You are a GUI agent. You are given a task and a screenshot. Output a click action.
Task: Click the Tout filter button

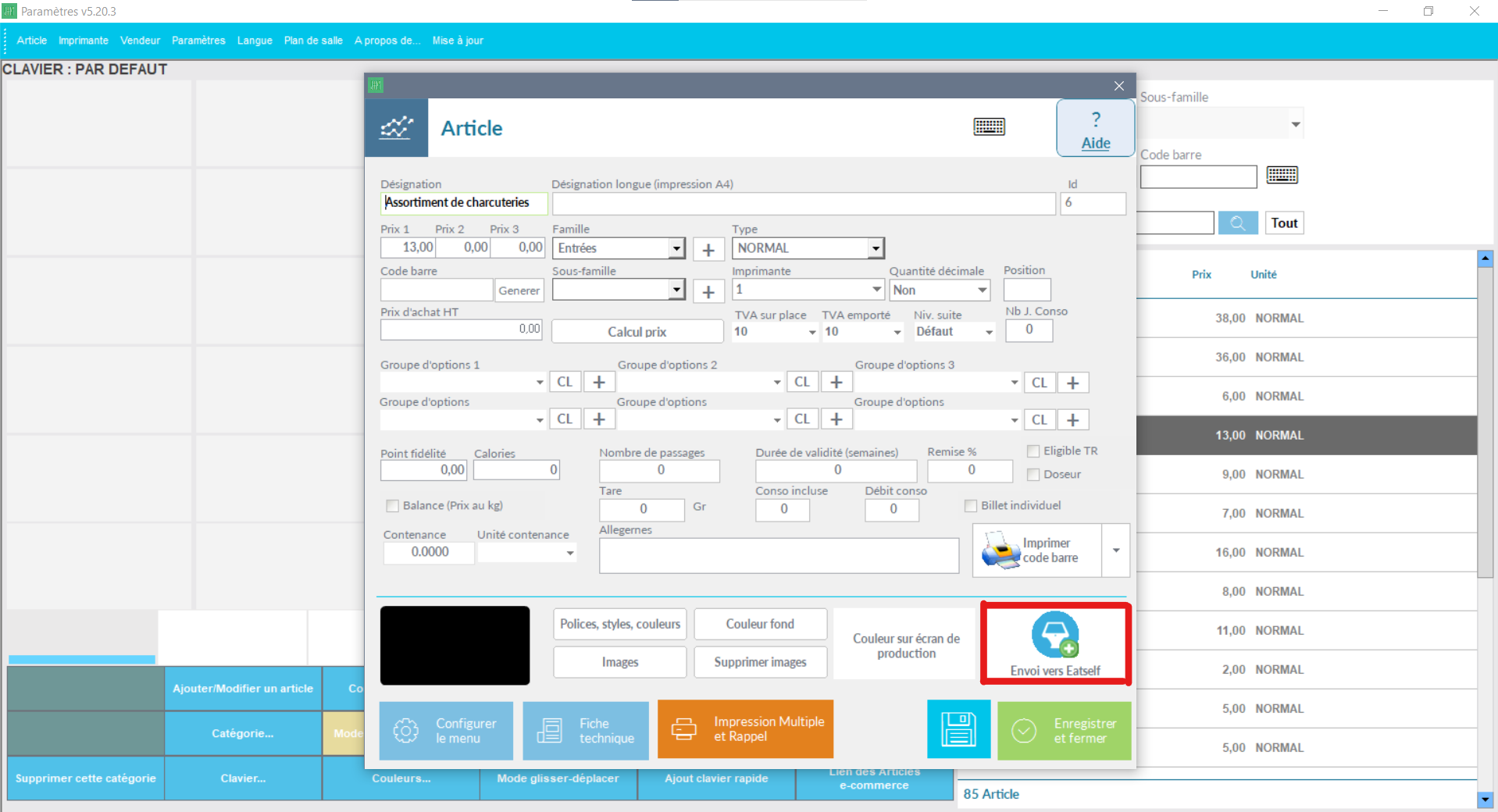(1284, 223)
